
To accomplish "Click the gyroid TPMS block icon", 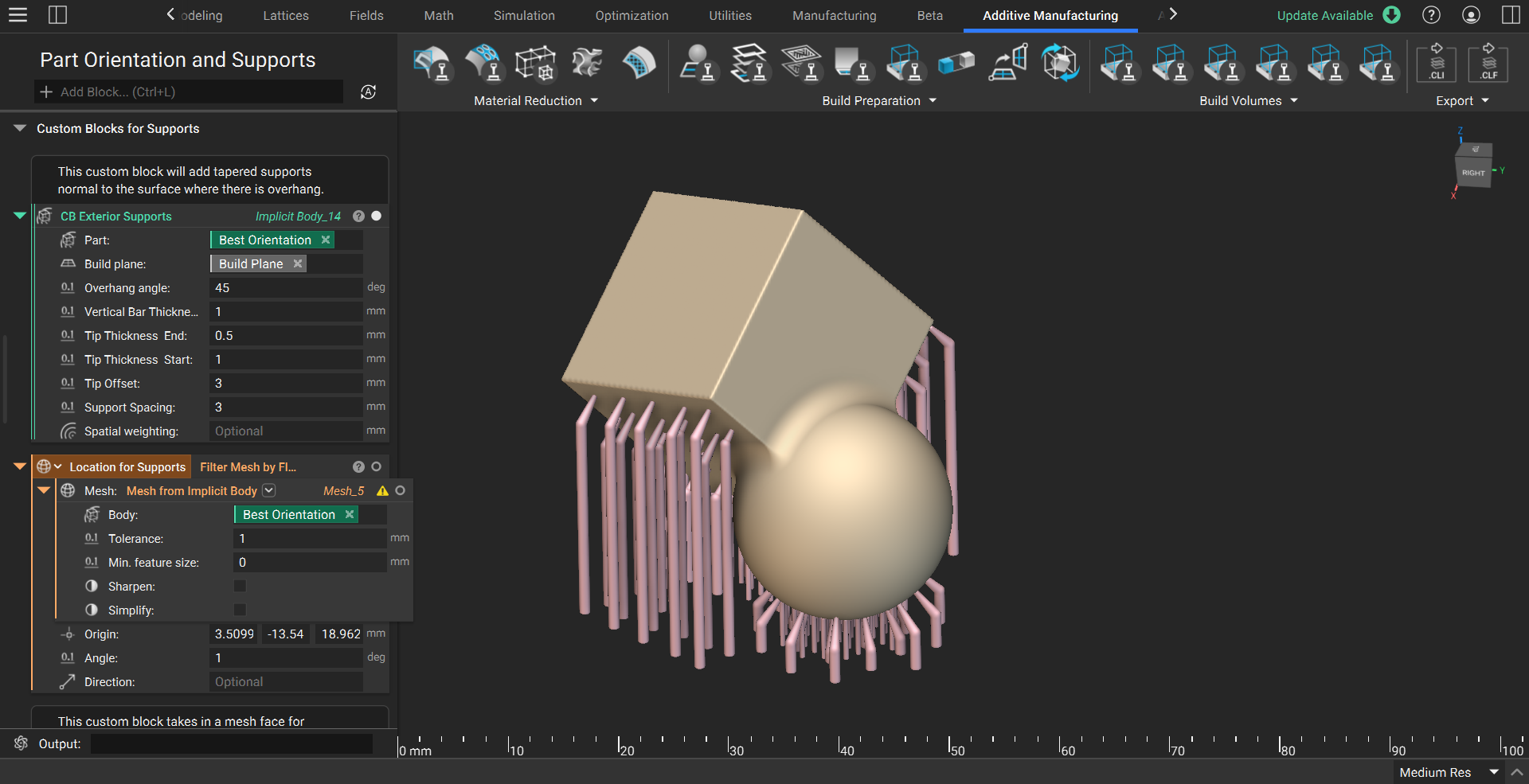I will 587,63.
